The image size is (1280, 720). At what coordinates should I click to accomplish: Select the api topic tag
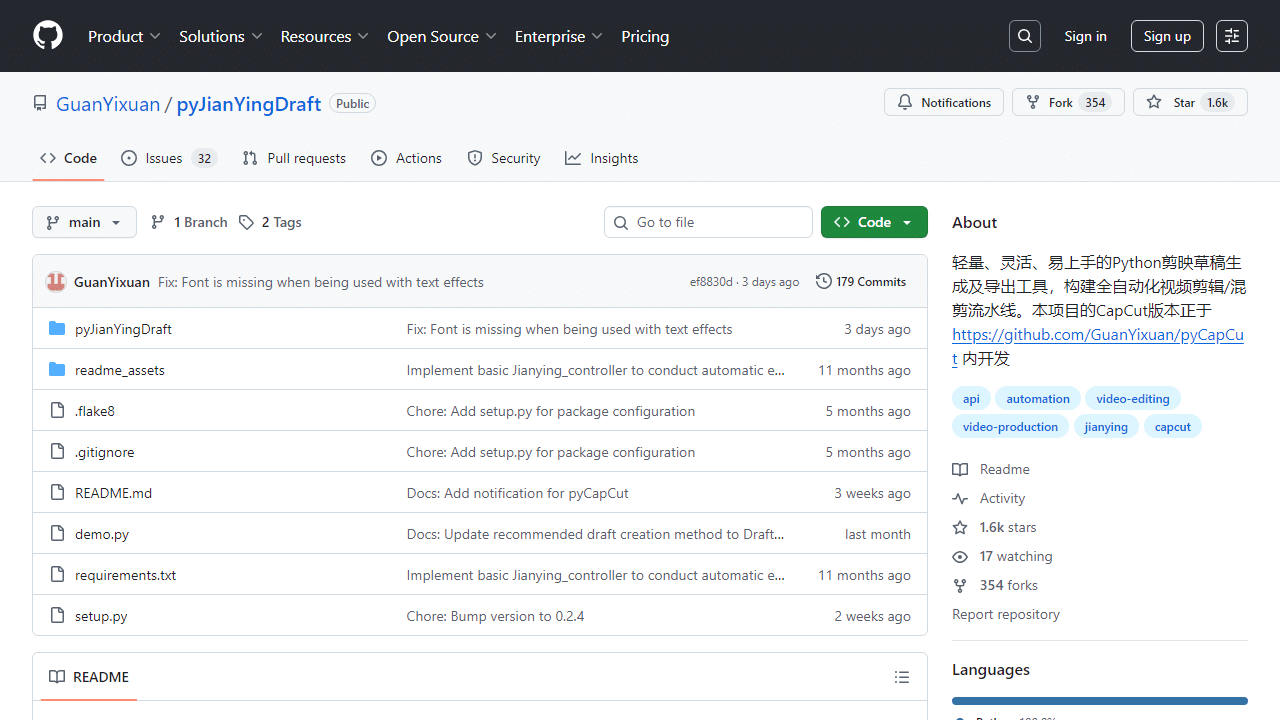[971, 399]
